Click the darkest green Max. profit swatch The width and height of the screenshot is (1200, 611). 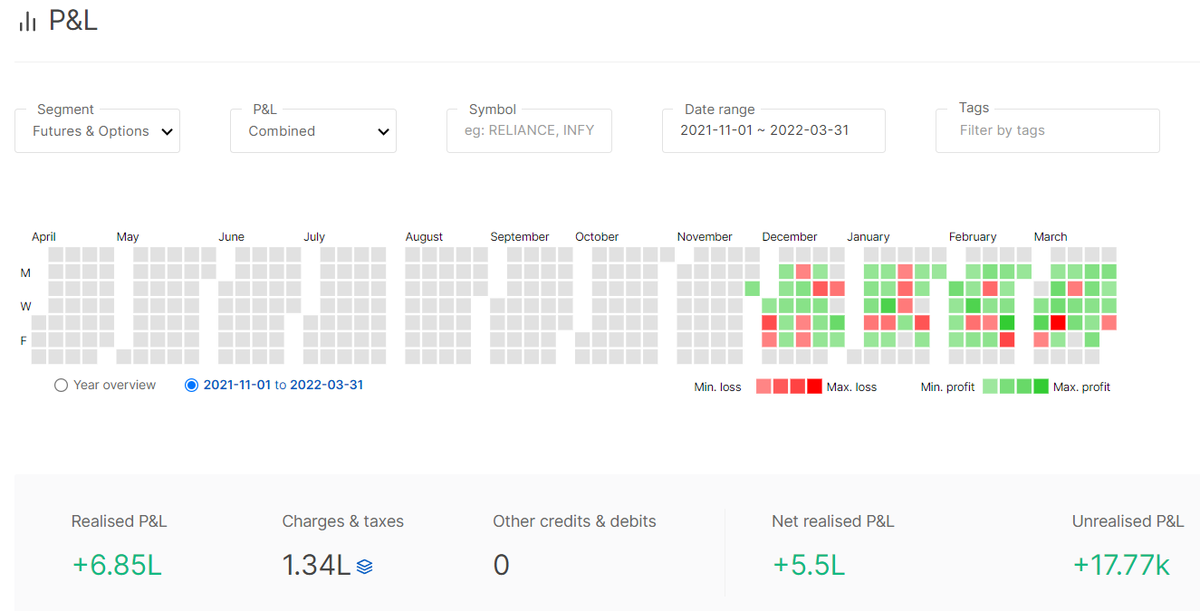(1041, 386)
